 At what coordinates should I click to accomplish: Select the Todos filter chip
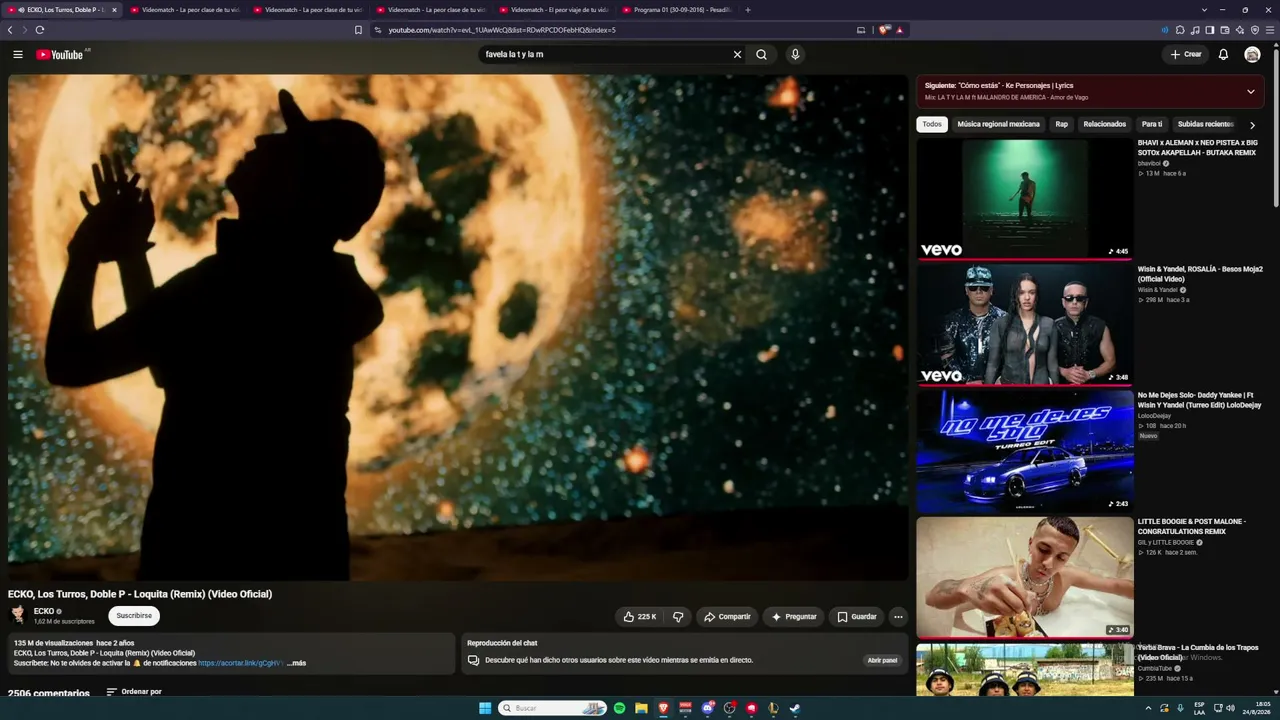tap(932, 124)
